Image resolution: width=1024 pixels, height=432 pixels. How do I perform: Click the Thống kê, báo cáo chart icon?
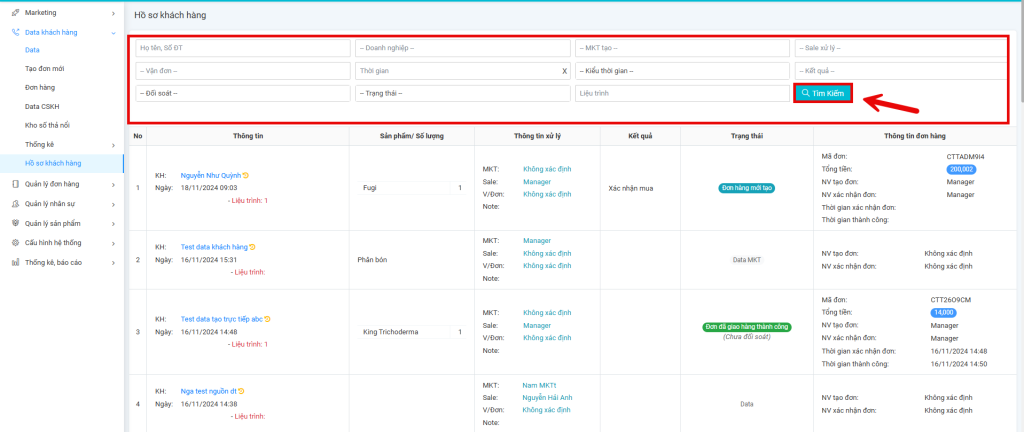tap(14, 262)
